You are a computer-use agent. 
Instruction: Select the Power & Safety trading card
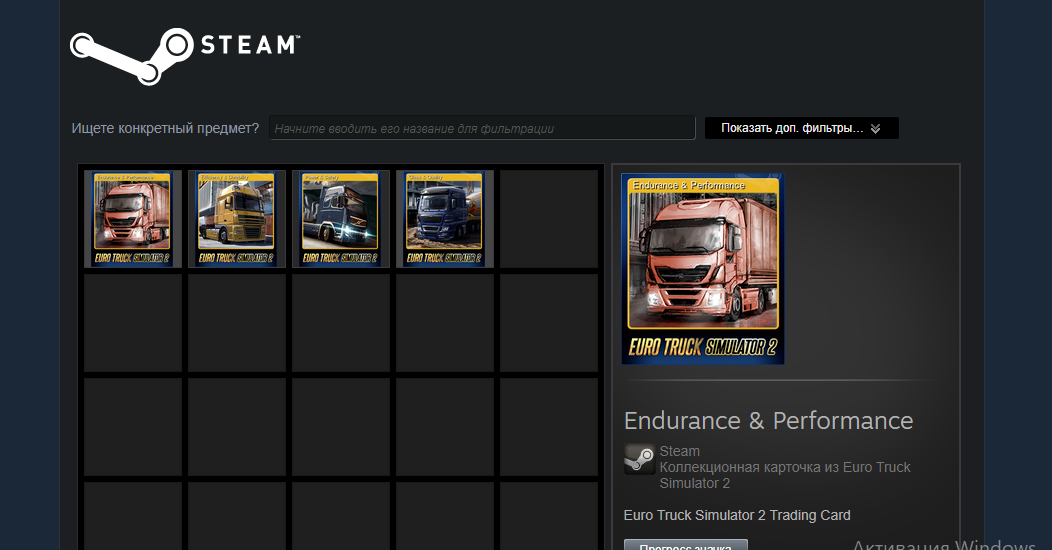(x=341, y=219)
